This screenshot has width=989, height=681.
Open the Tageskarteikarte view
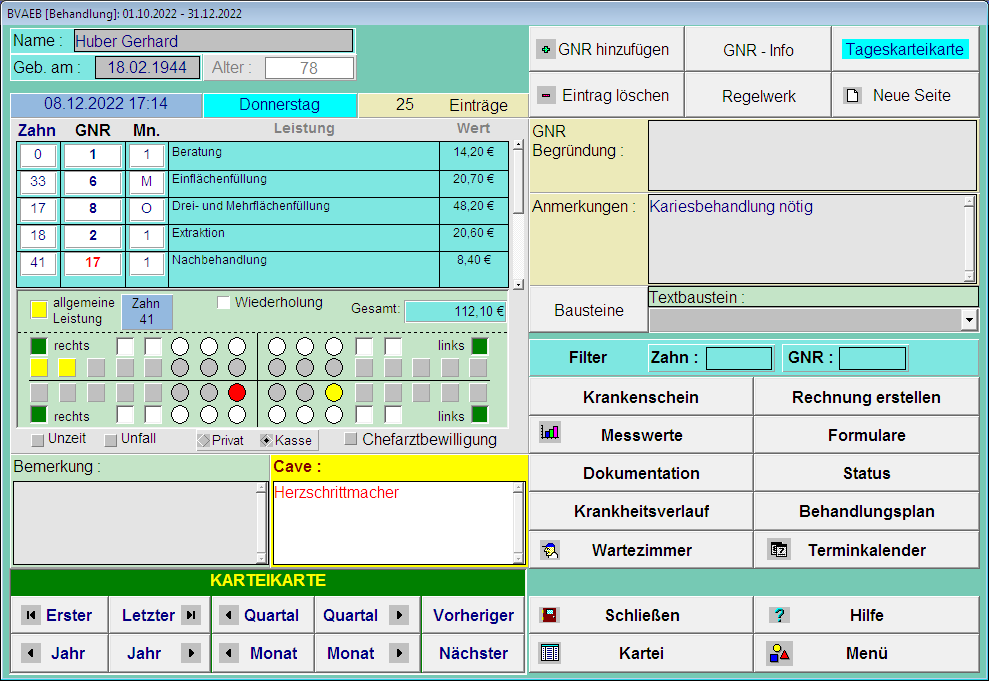904,49
